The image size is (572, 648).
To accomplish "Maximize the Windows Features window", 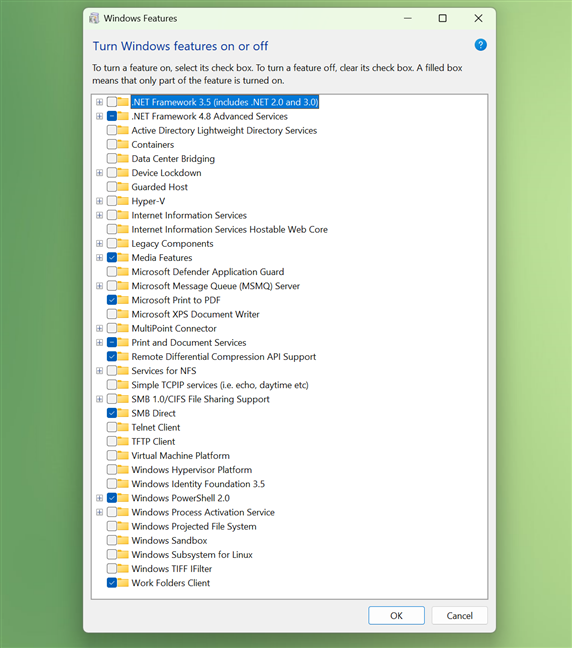I will tap(443, 18).
